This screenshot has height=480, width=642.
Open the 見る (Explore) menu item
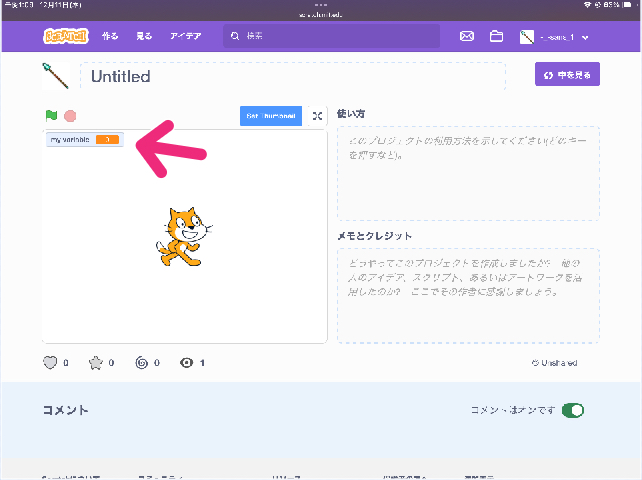[145, 36]
